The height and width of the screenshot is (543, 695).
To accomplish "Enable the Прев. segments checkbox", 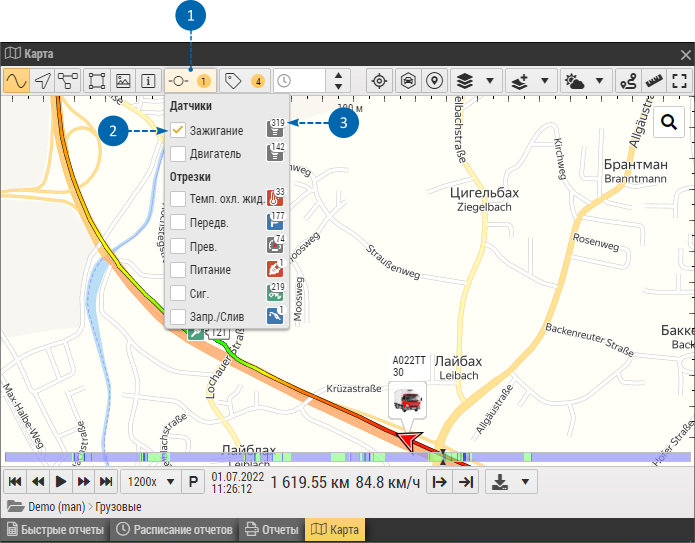I will coord(178,246).
